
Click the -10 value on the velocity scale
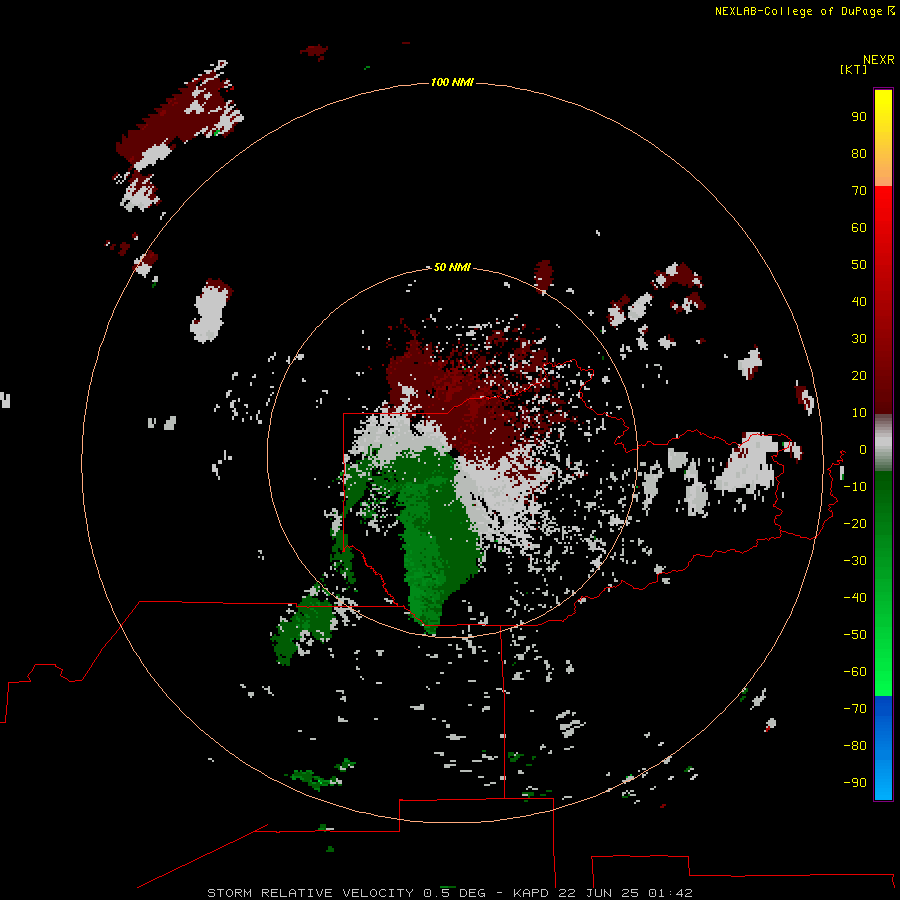[855, 487]
